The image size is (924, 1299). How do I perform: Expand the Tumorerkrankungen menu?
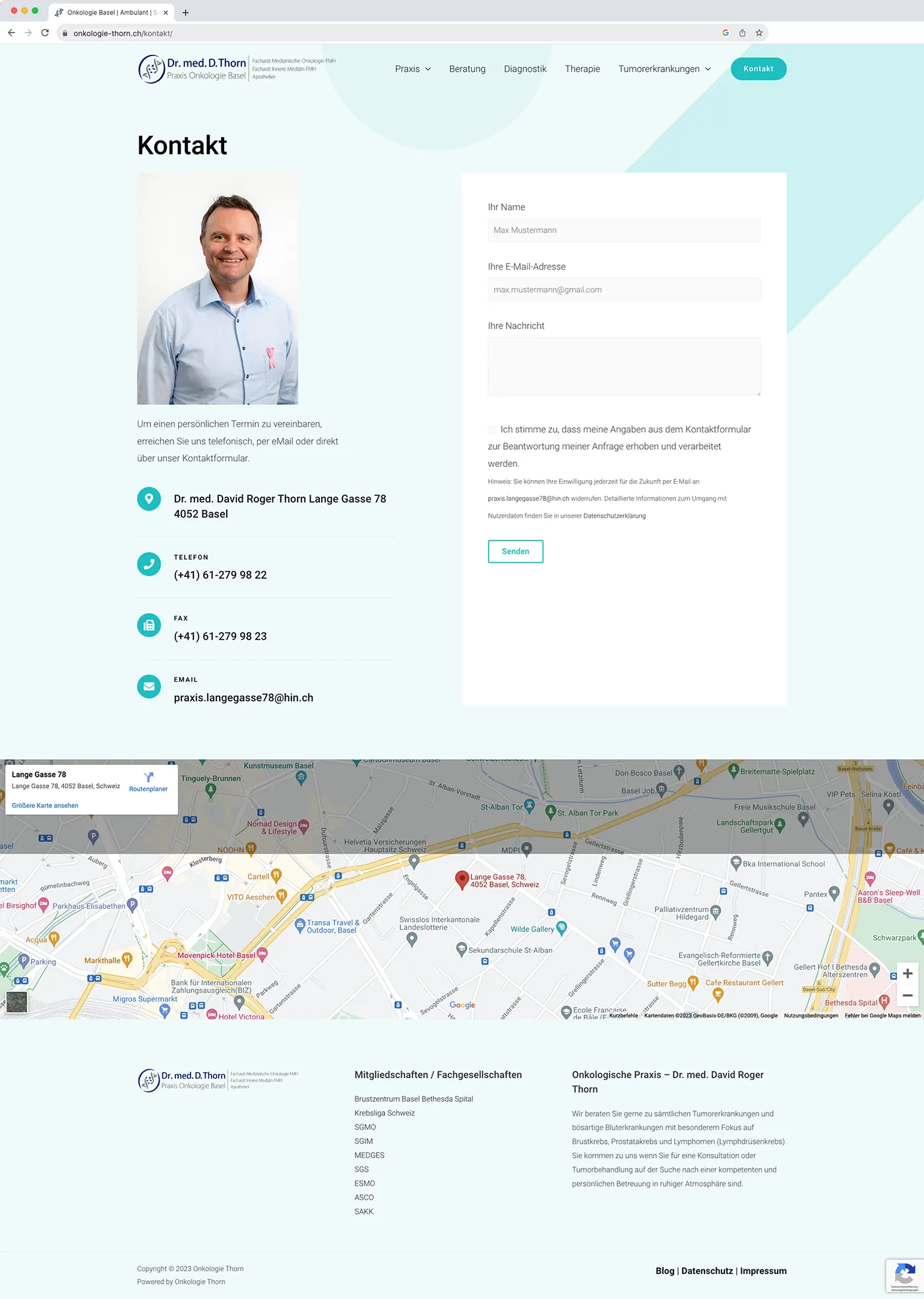(x=665, y=69)
